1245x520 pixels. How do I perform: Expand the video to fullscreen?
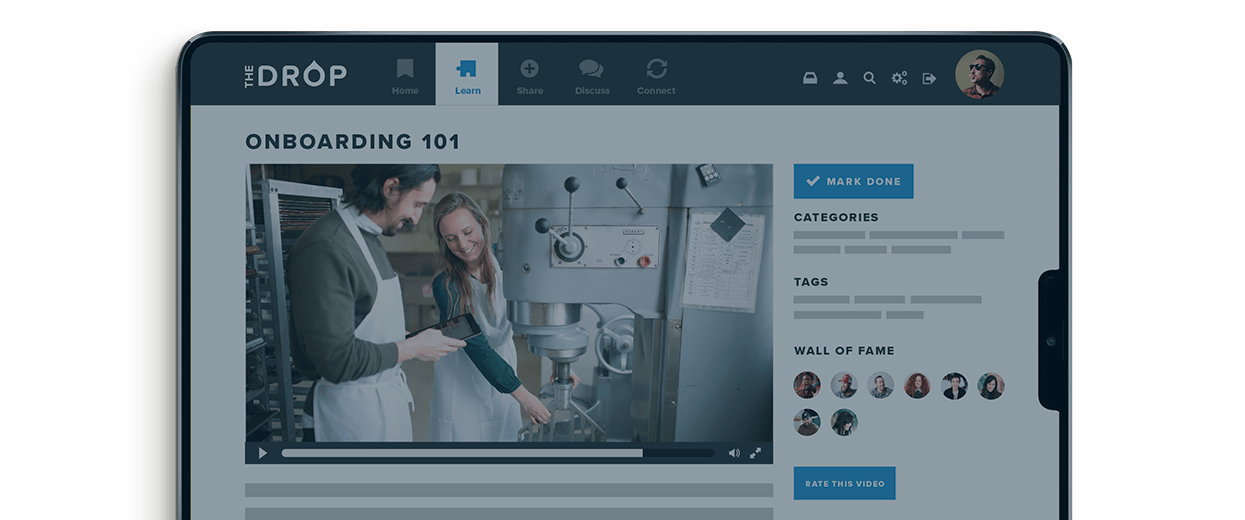(756, 453)
